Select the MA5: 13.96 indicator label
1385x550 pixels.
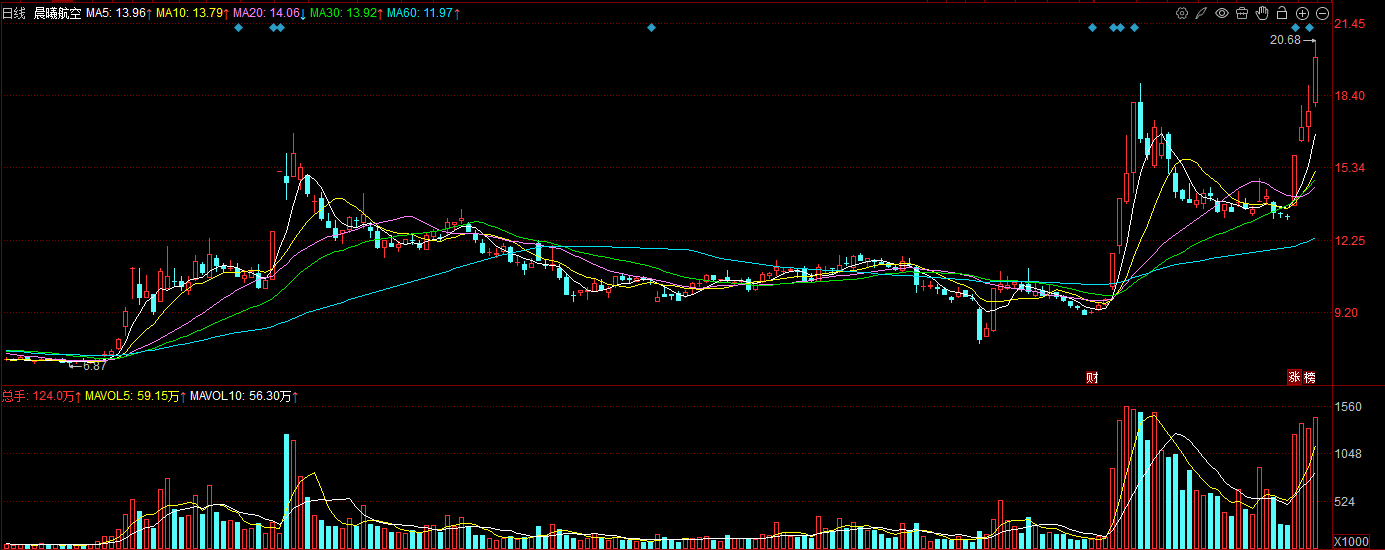click(120, 13)
